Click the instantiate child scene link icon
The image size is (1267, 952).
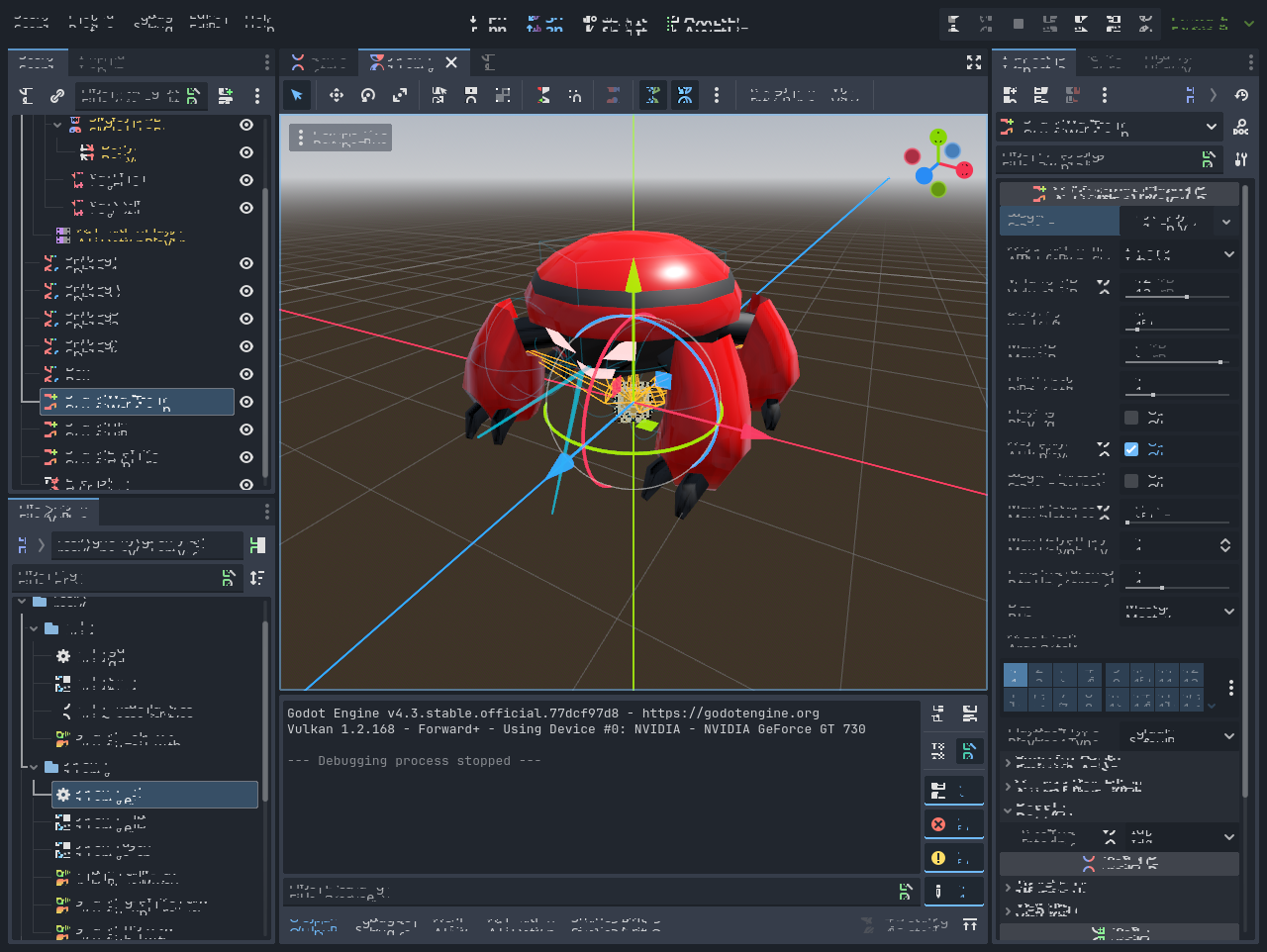pyautogui.click(x=57, y=96)
